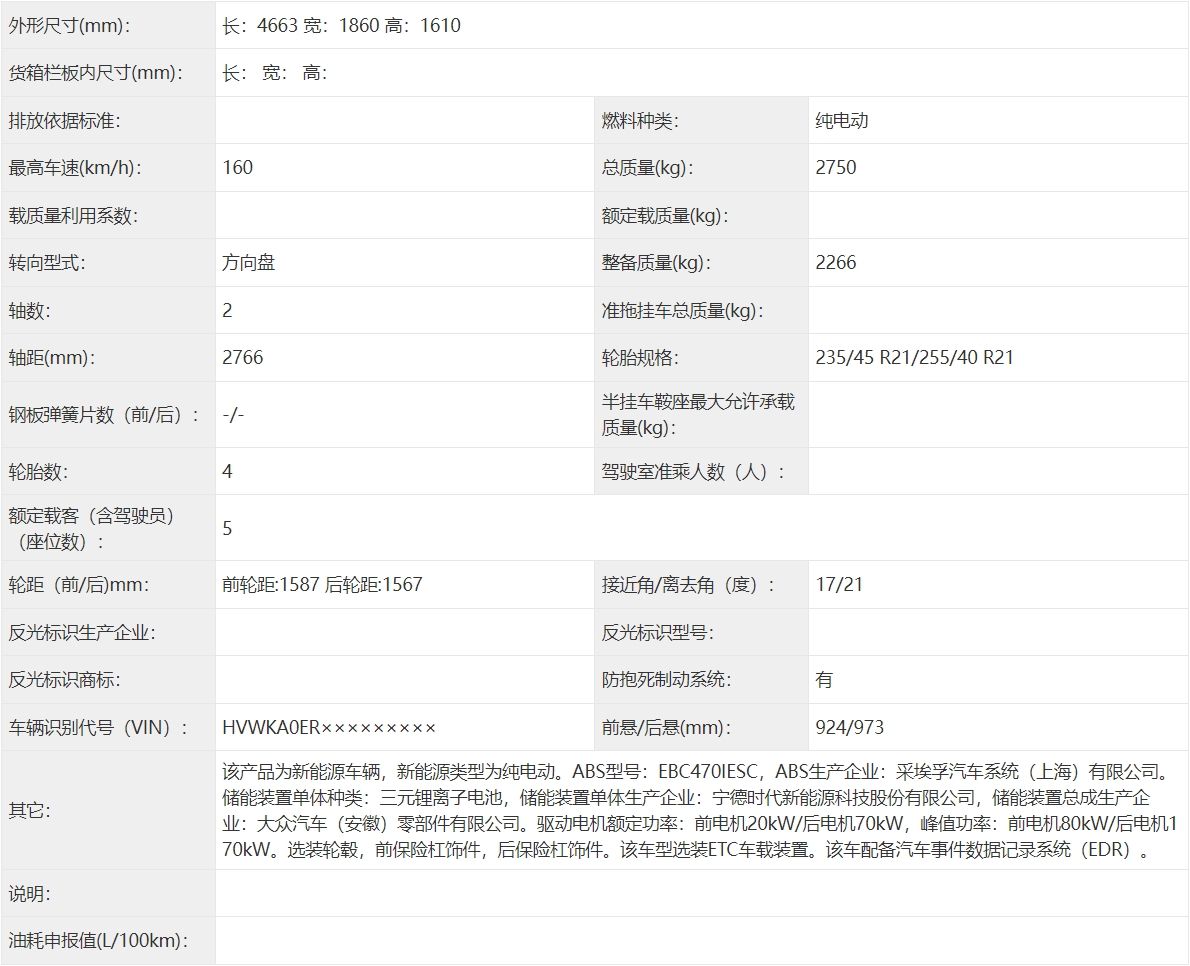1190x966 pixels.
Task: Click the 货箱栏板内尺寸(mm) label
Action: point(96,73)
